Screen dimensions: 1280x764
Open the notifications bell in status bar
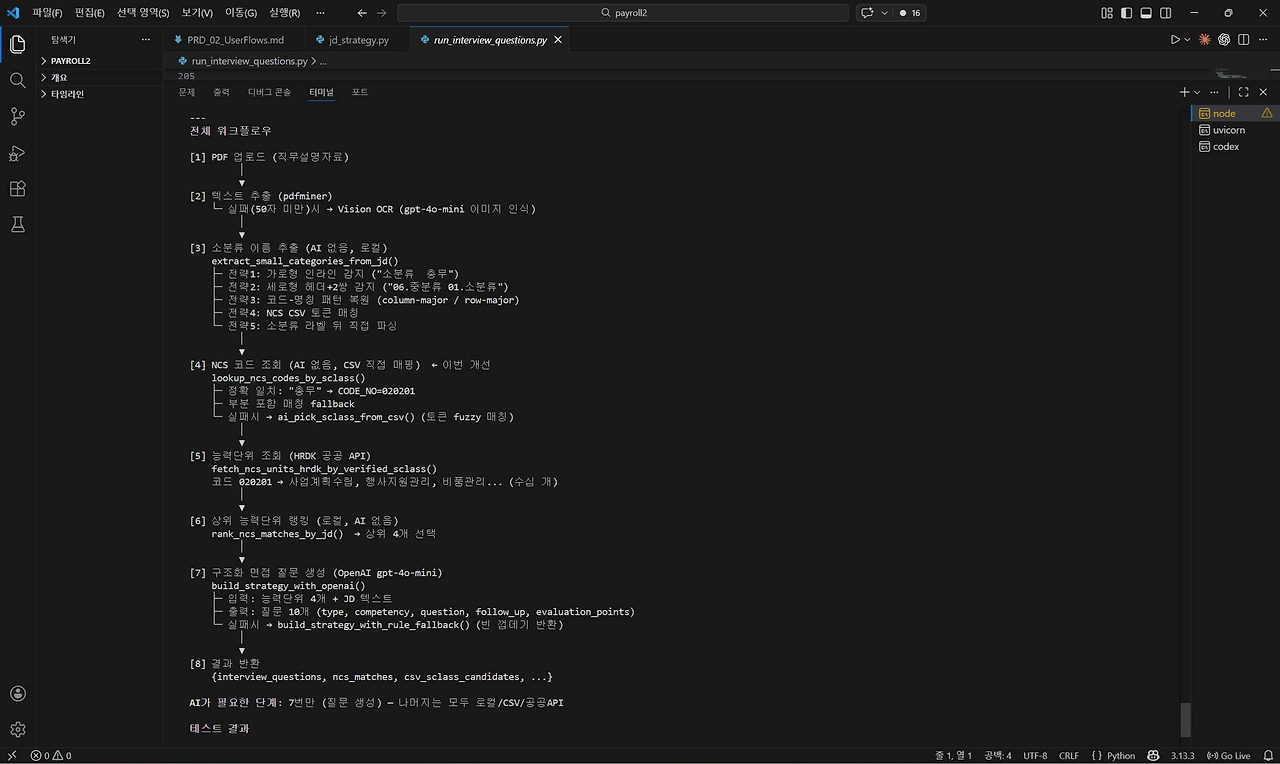1267,756
